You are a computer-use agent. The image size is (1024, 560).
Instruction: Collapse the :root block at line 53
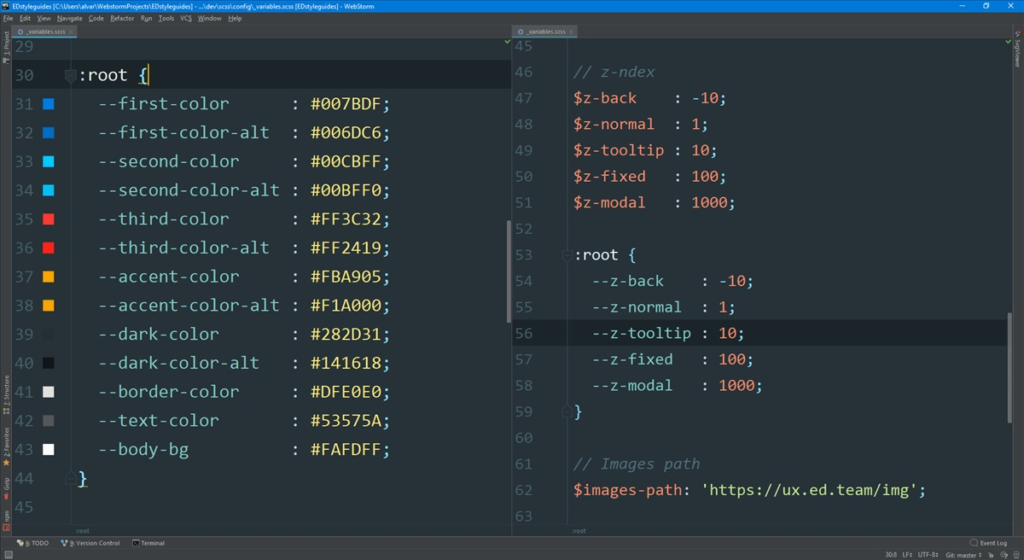(x=566, y=255)
